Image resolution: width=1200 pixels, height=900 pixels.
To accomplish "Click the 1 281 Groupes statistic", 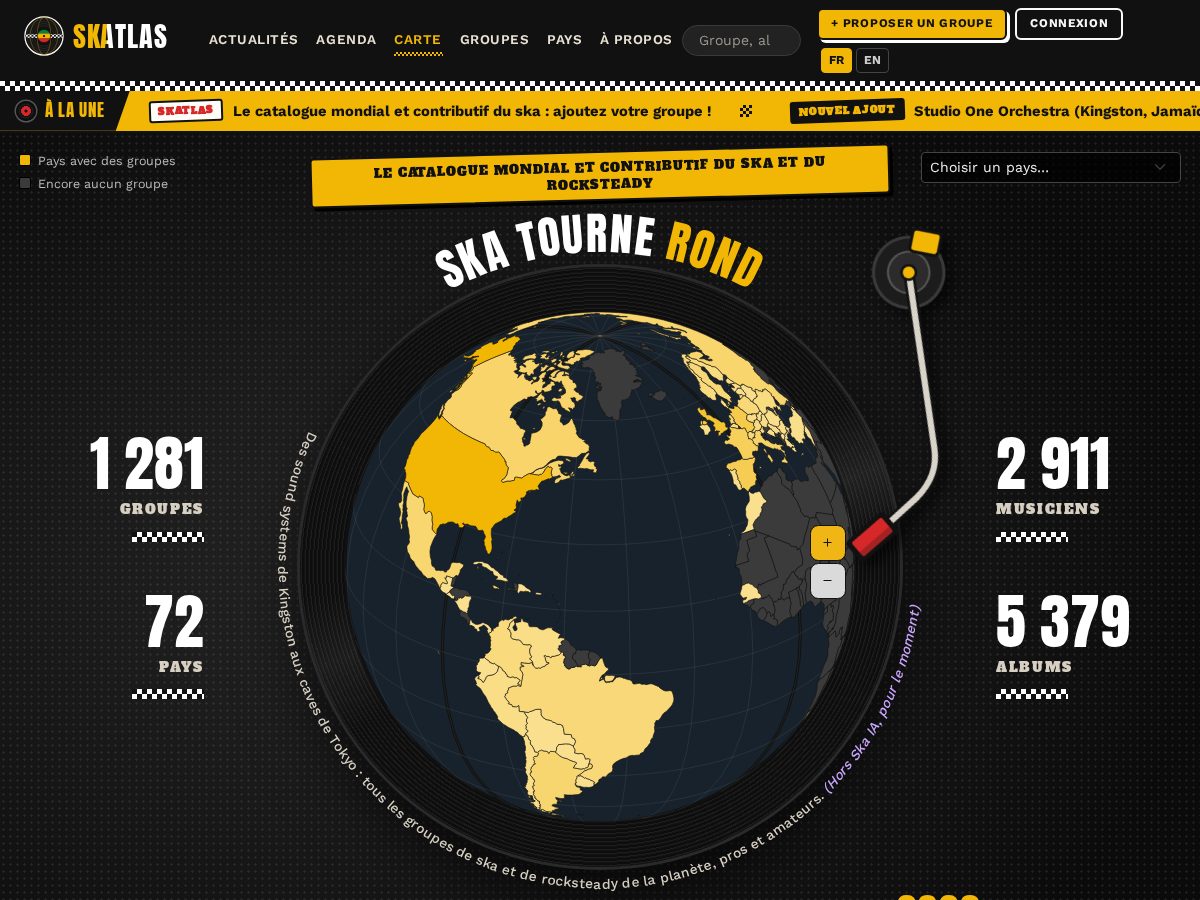I will [146, 477].
